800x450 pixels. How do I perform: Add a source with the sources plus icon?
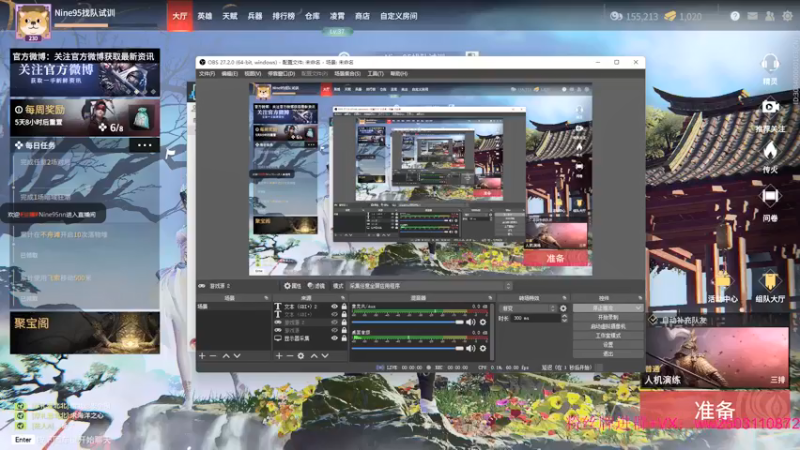click(x=279, y=356)
